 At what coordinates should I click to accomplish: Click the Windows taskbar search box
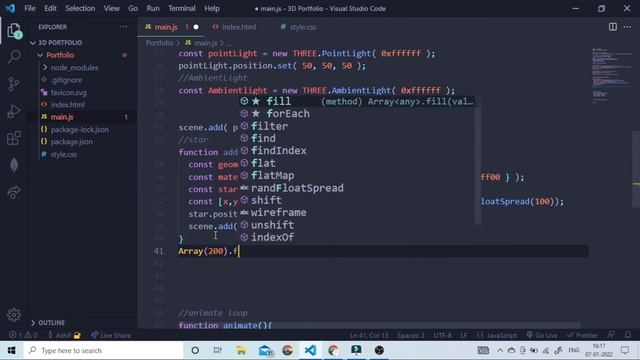pyautogui.click(x=103, y=350)
